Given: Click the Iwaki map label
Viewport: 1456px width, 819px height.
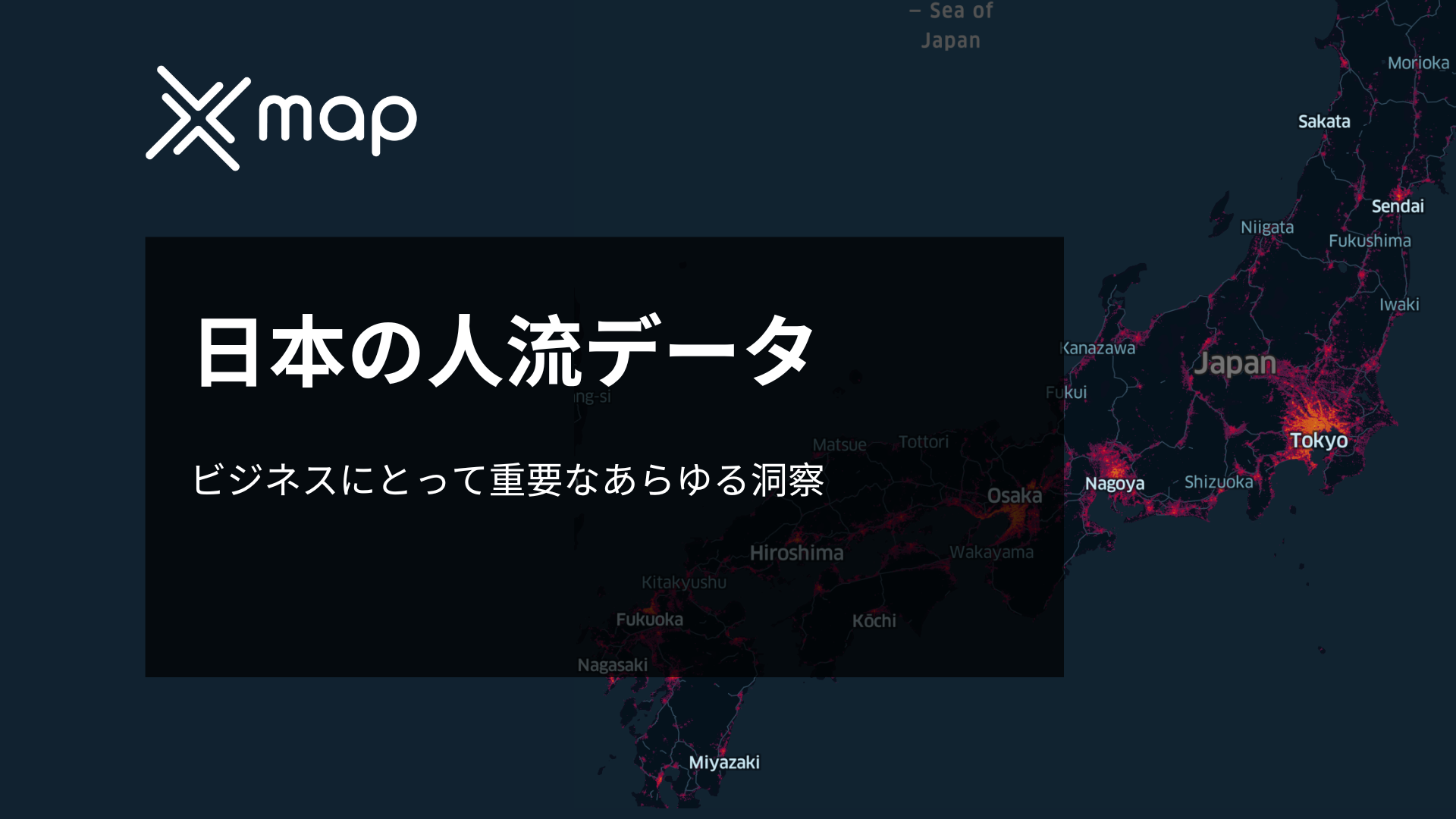Looking at the screenshot, I should [1399, 305].
